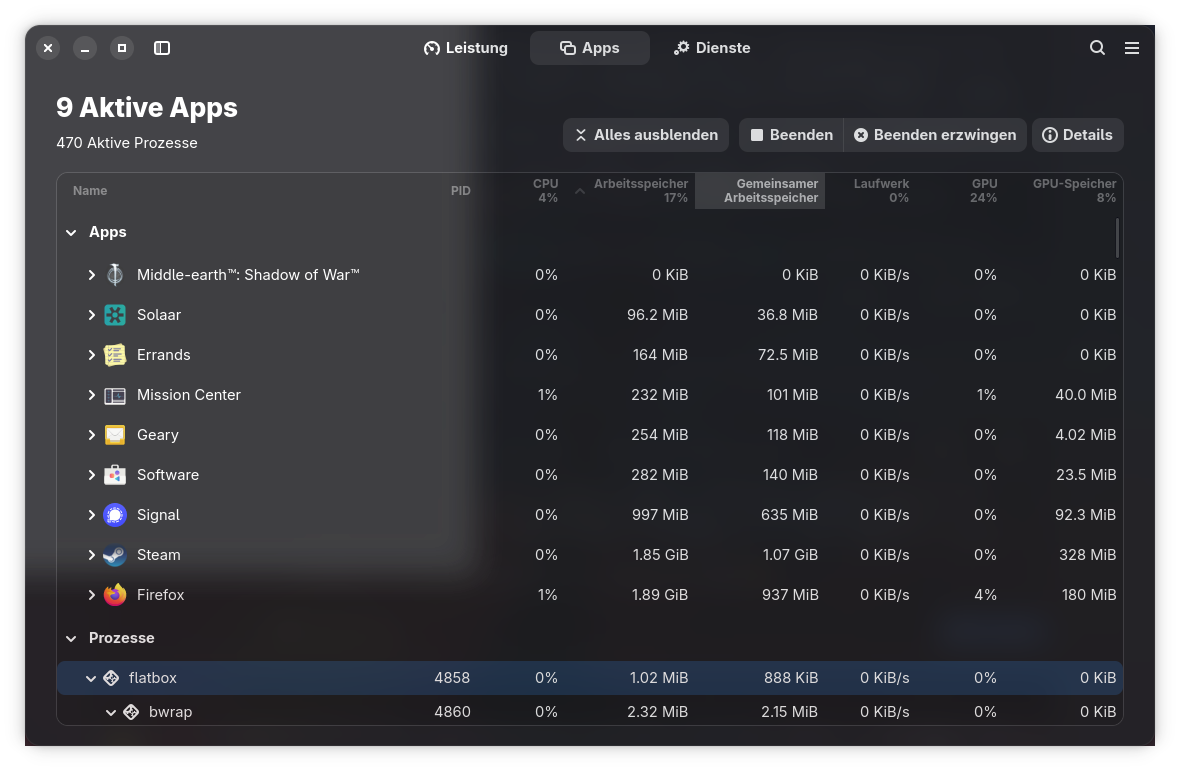The height and width of the screenshot is (771, 1180).
Task: Expand the Middle-earth Shadow of War row
Action: point(92,275)
